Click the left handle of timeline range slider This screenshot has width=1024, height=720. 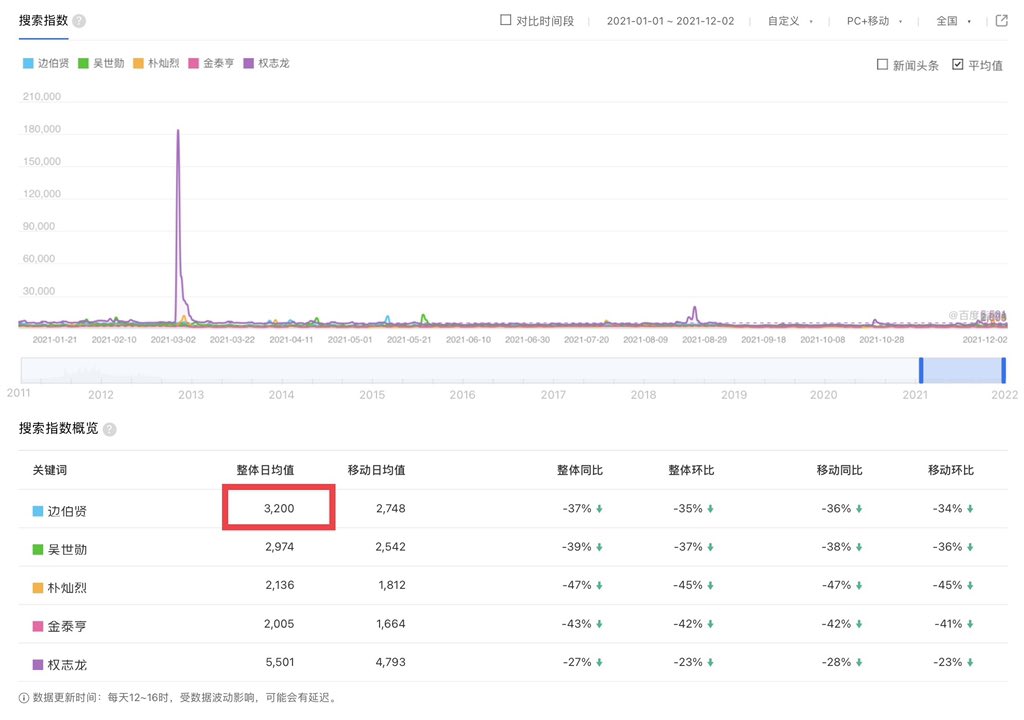coord(921,370)
